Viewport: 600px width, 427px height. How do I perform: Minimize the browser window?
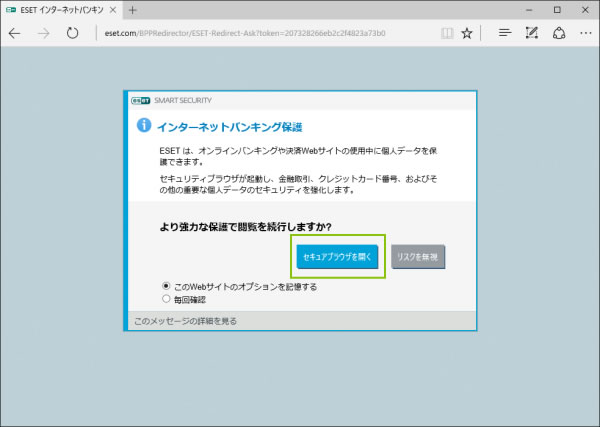click(x=529, y=10)
